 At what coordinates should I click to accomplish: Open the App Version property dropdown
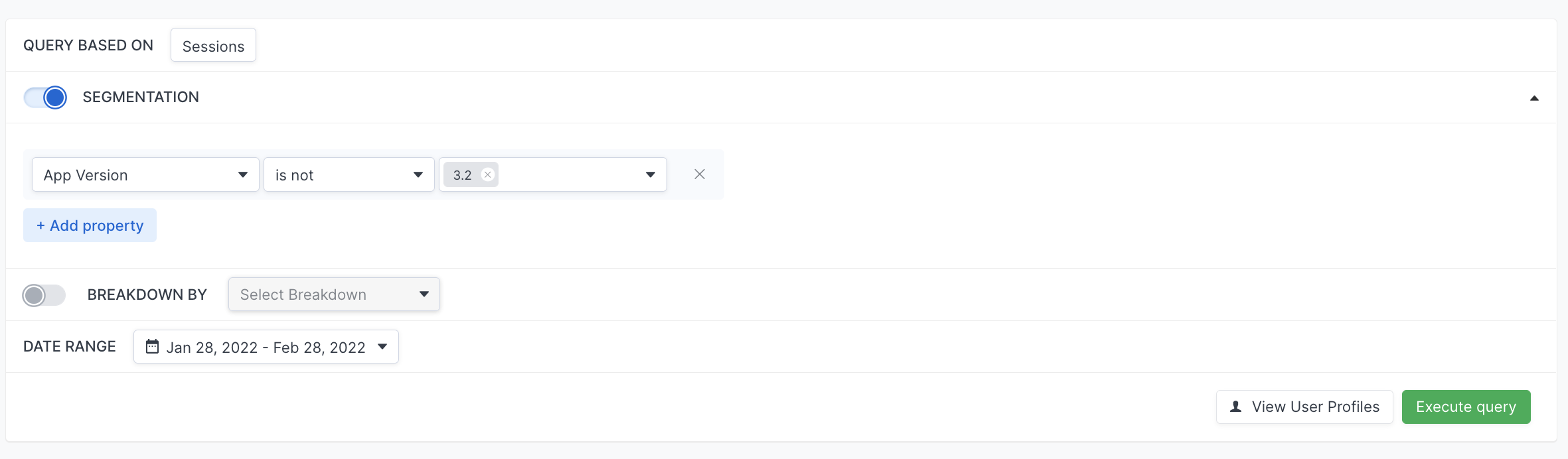pyautogui.click(x=145, y=174)
